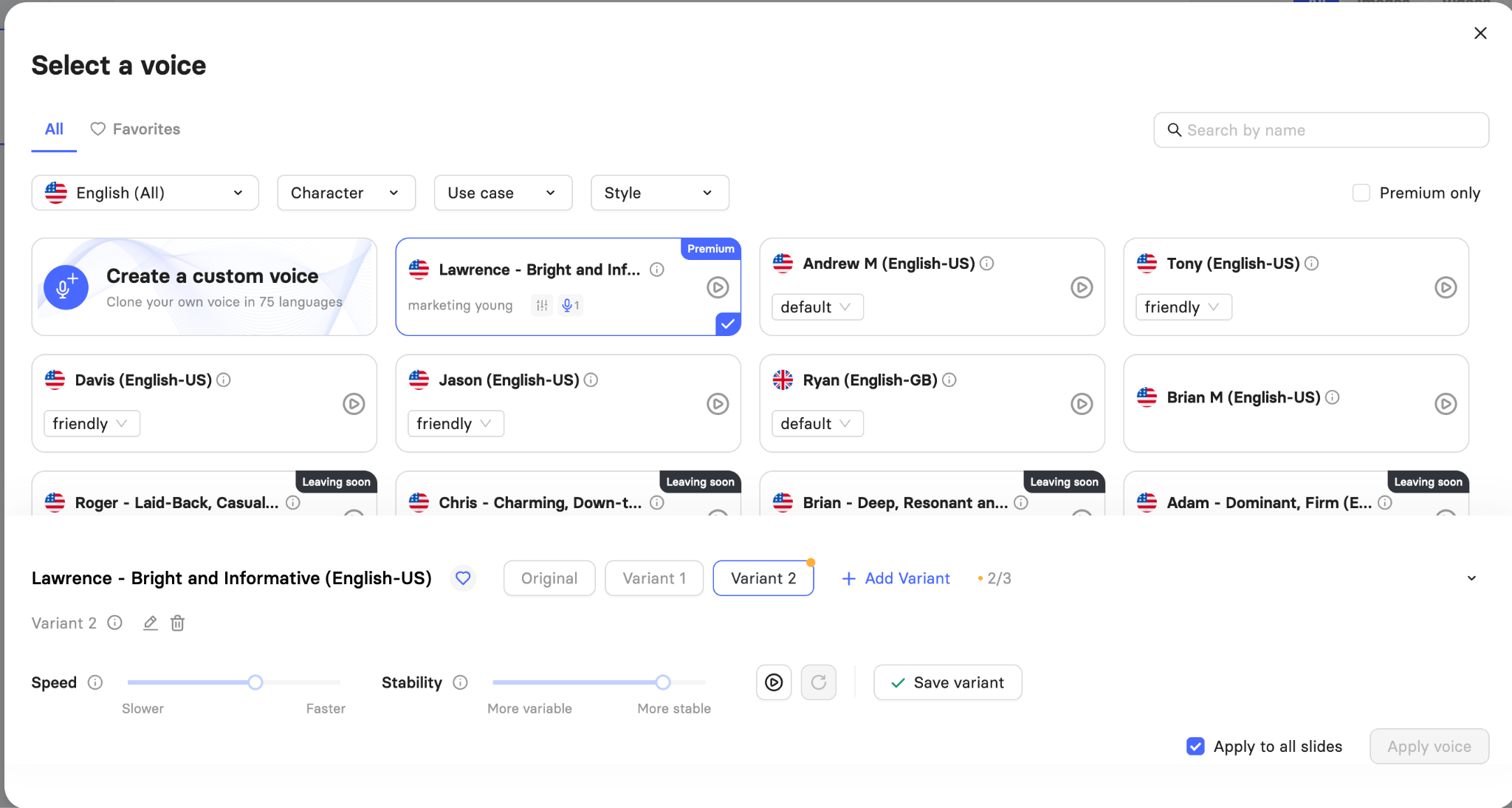Open info icon next to Roger voice
Image resolution: width=1512 pixels, height=808 pixels.
293,502
